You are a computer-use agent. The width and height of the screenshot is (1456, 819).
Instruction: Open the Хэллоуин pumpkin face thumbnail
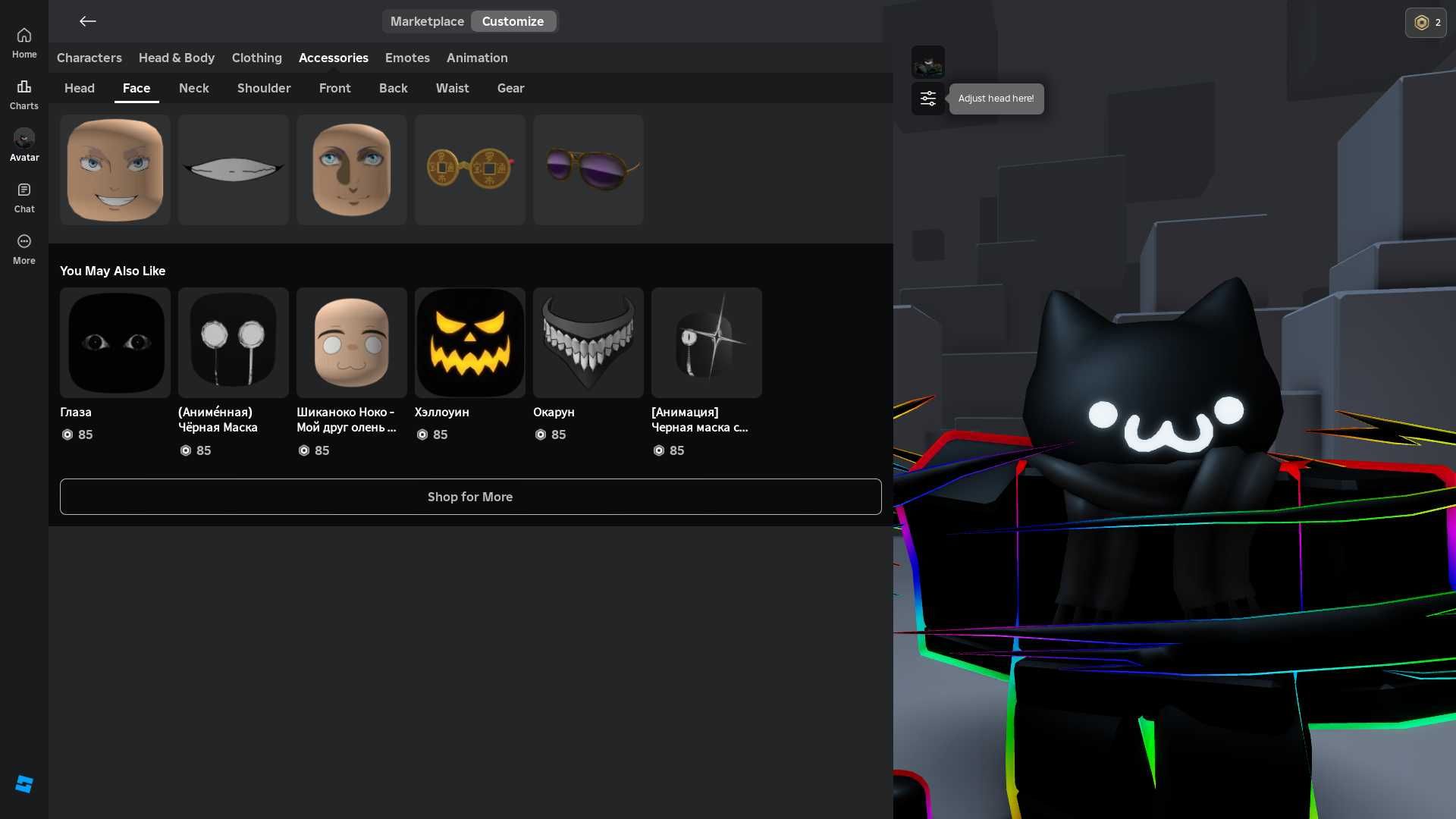tap(470, 343)
